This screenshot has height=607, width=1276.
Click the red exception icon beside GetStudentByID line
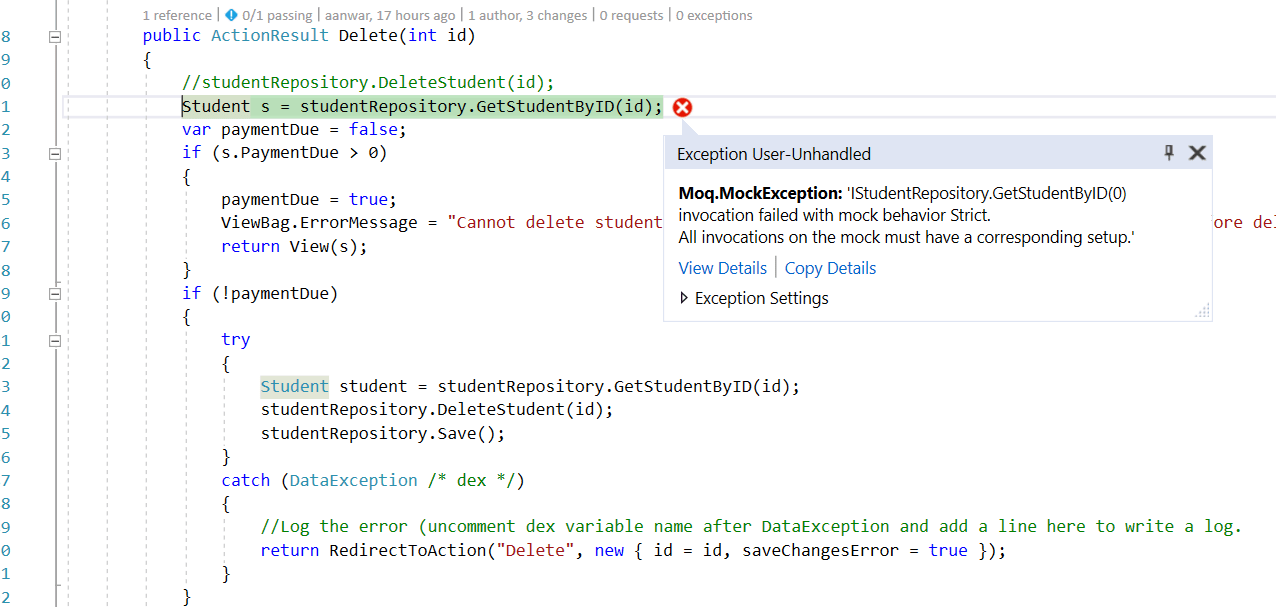682,107
